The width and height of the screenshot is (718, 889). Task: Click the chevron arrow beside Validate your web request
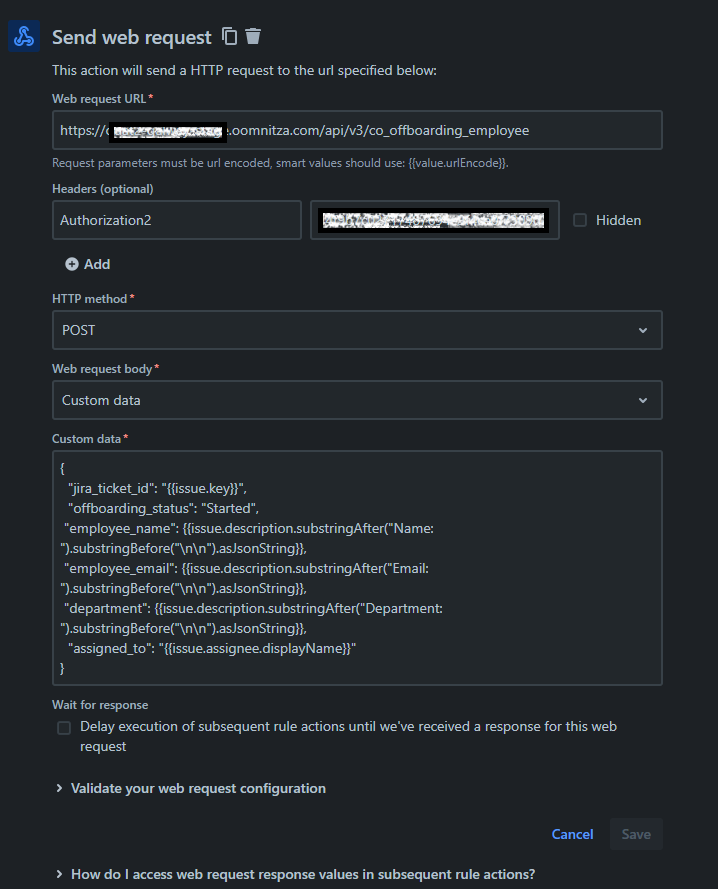coord(60,788)
